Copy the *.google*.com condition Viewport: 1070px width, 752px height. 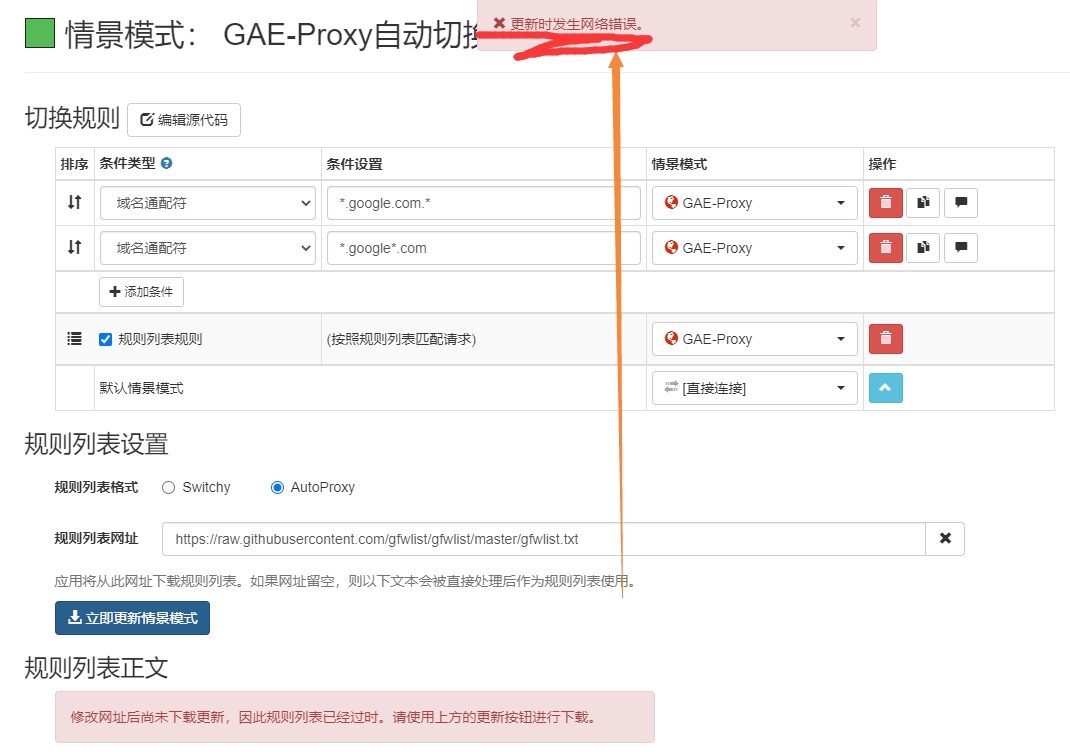[x=923, y=247]
